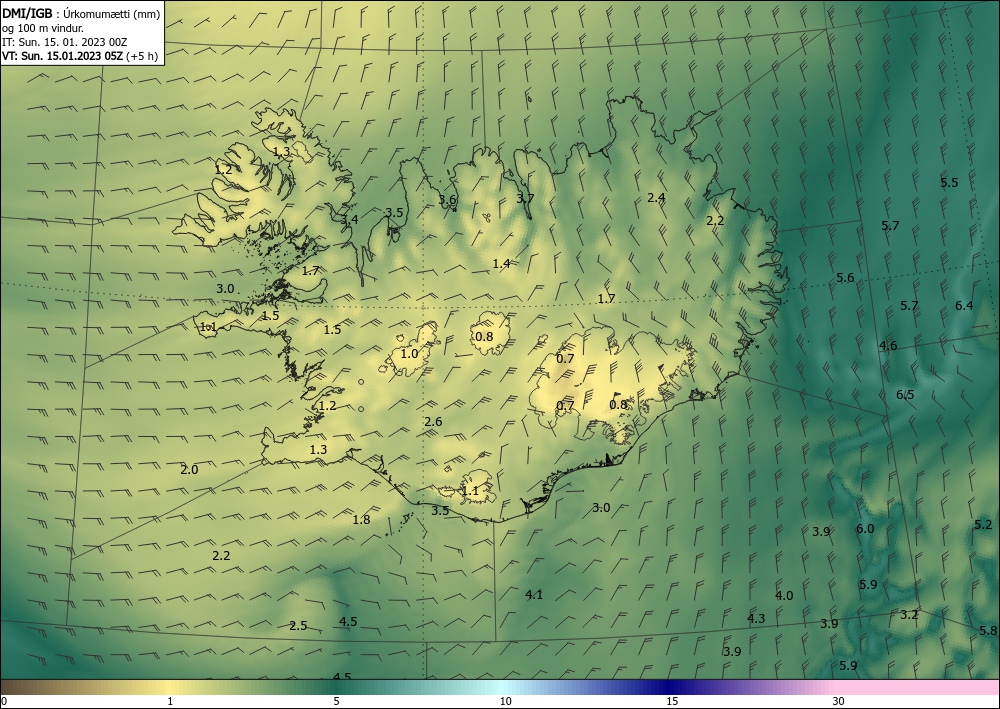This screenshot has height=709, width=1000.
Task: Click the 6.5 value off the east coast
Action: coord(905,395)
